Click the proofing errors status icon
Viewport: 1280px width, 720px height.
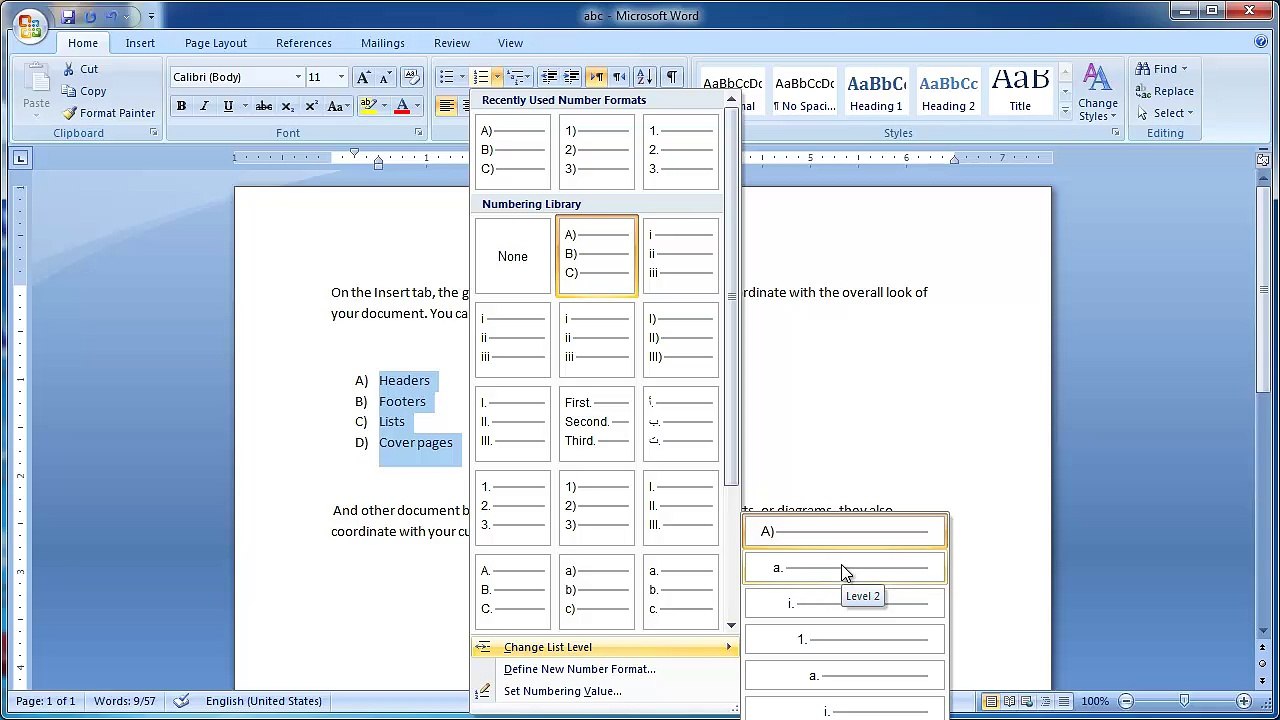coord(181,701)
